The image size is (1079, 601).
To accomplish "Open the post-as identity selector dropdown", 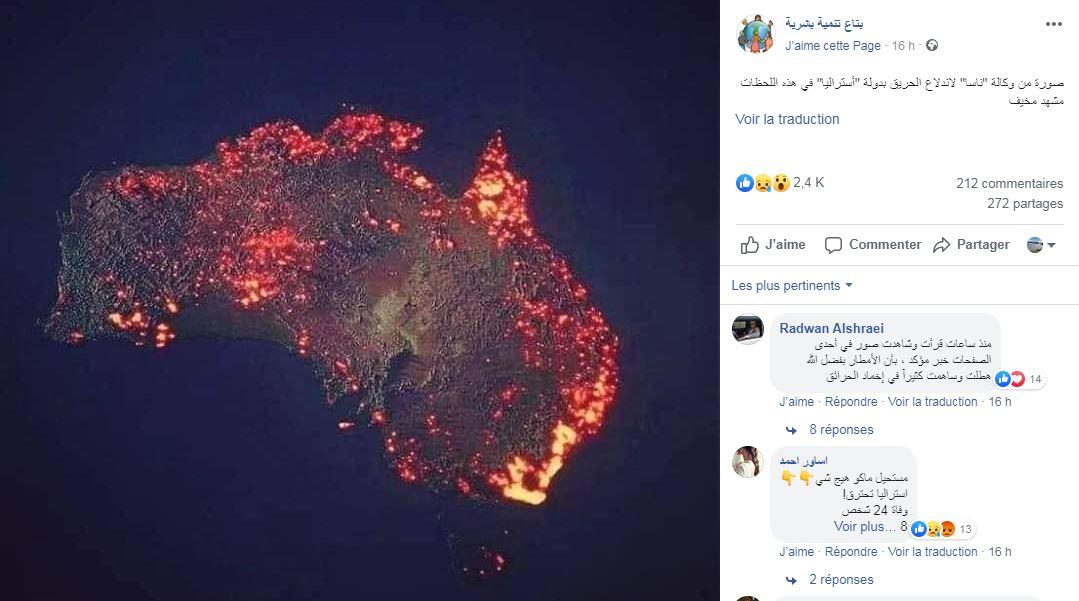I will point(1041,245).
